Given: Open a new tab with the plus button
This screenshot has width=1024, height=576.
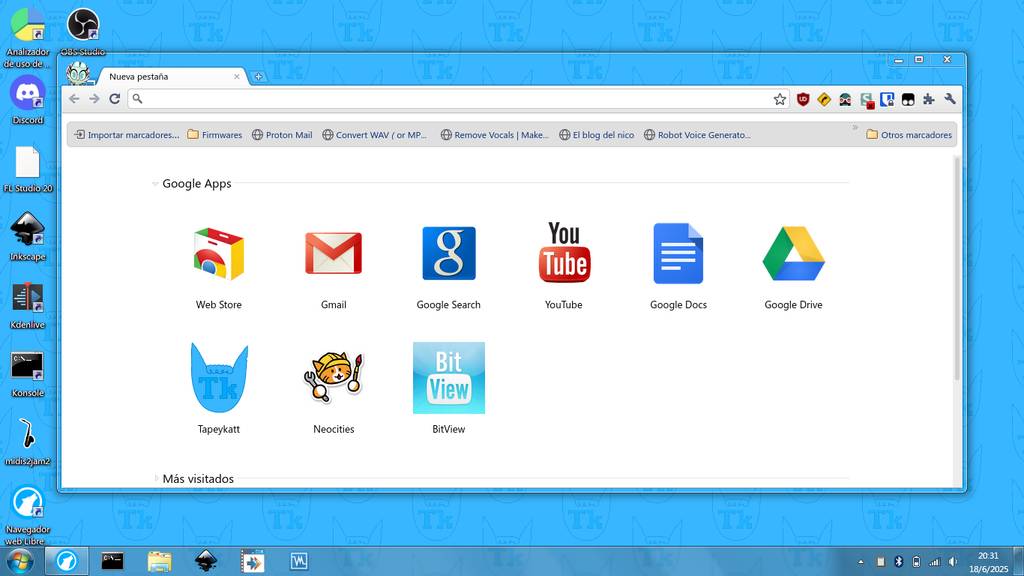Looking at the screenshot, I should [259, 76].
